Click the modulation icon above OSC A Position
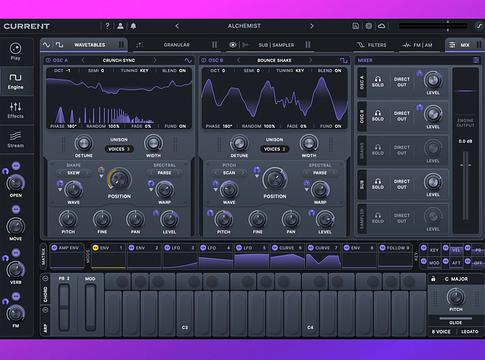 coord(101,170)
